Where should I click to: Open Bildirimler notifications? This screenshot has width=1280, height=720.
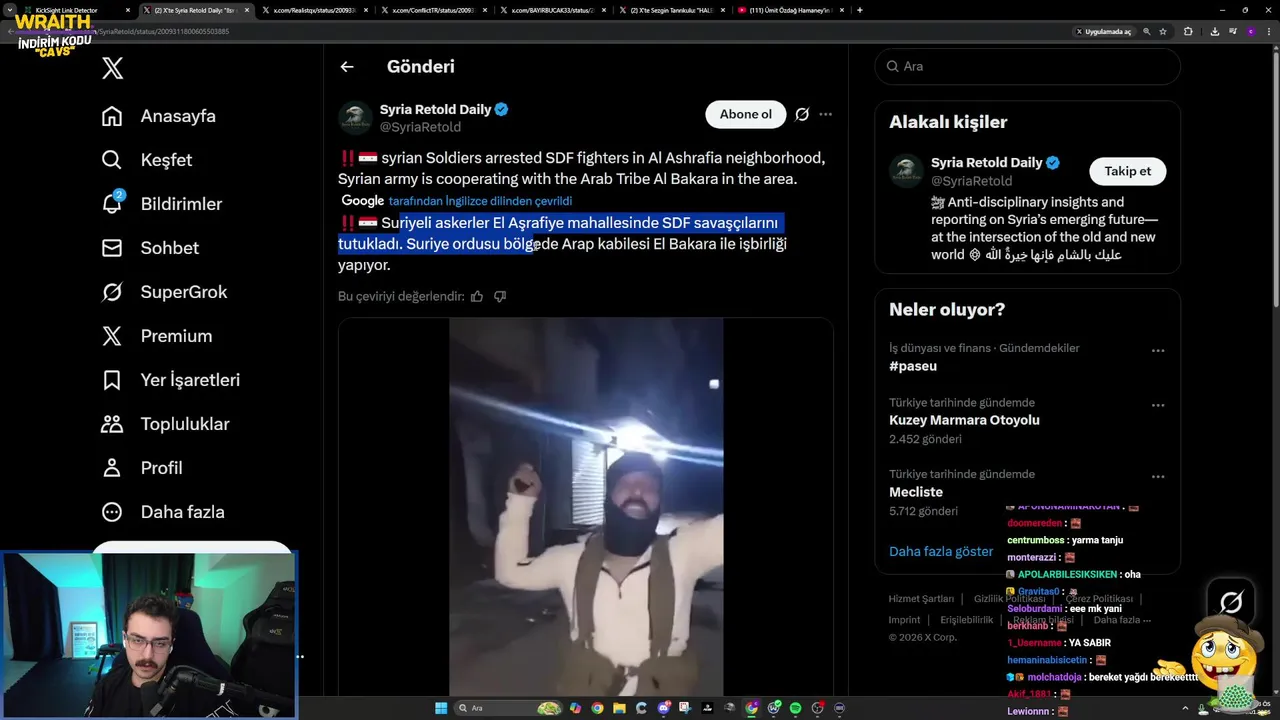point(162,204)
